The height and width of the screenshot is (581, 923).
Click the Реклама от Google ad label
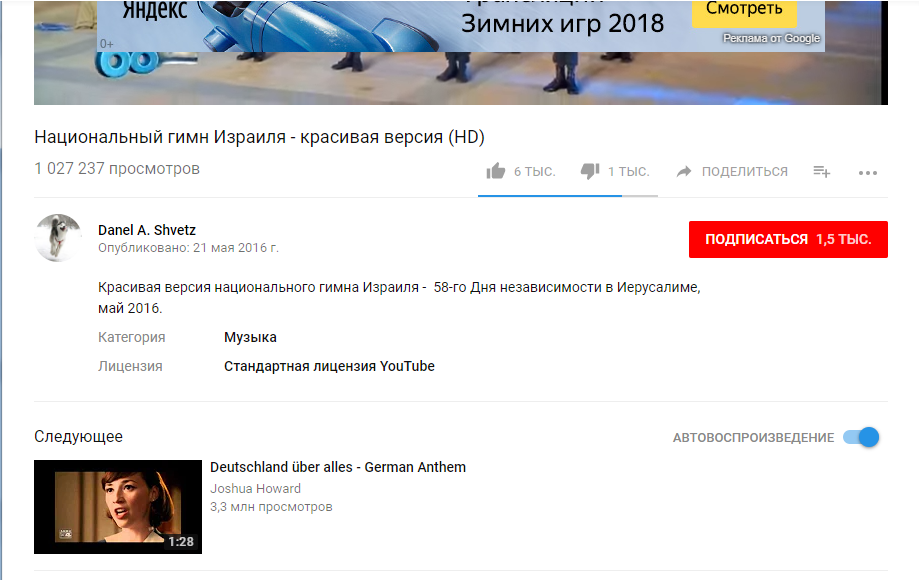point(771,38)
